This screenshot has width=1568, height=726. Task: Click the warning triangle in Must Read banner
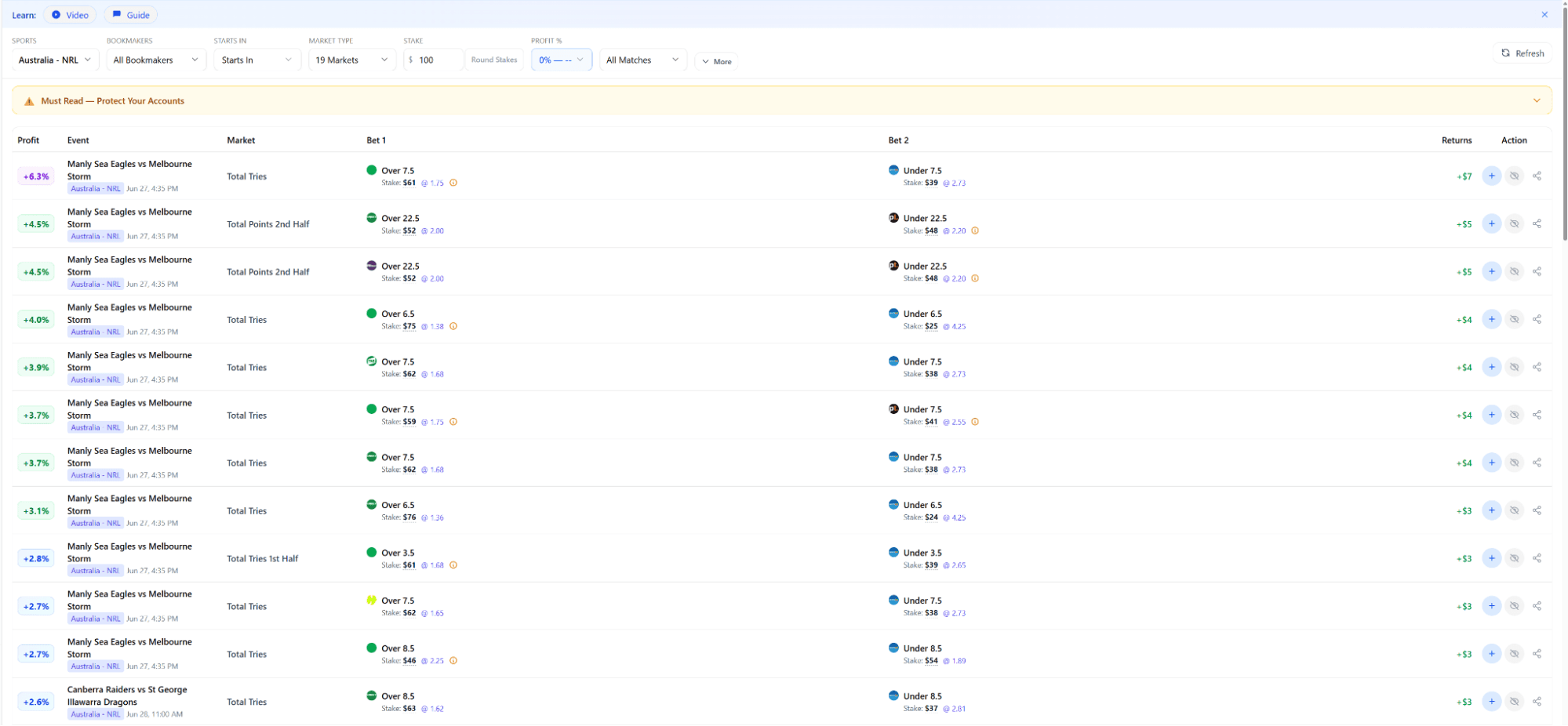(29, 102)
